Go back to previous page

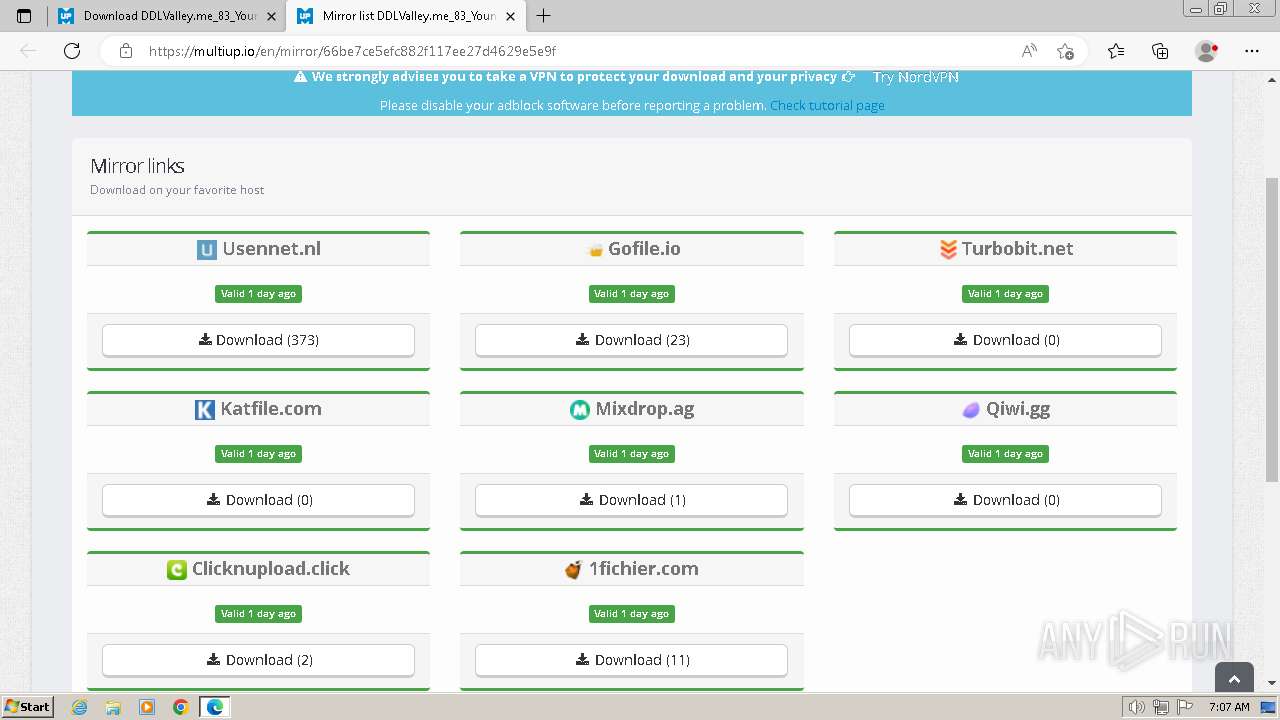28,51
